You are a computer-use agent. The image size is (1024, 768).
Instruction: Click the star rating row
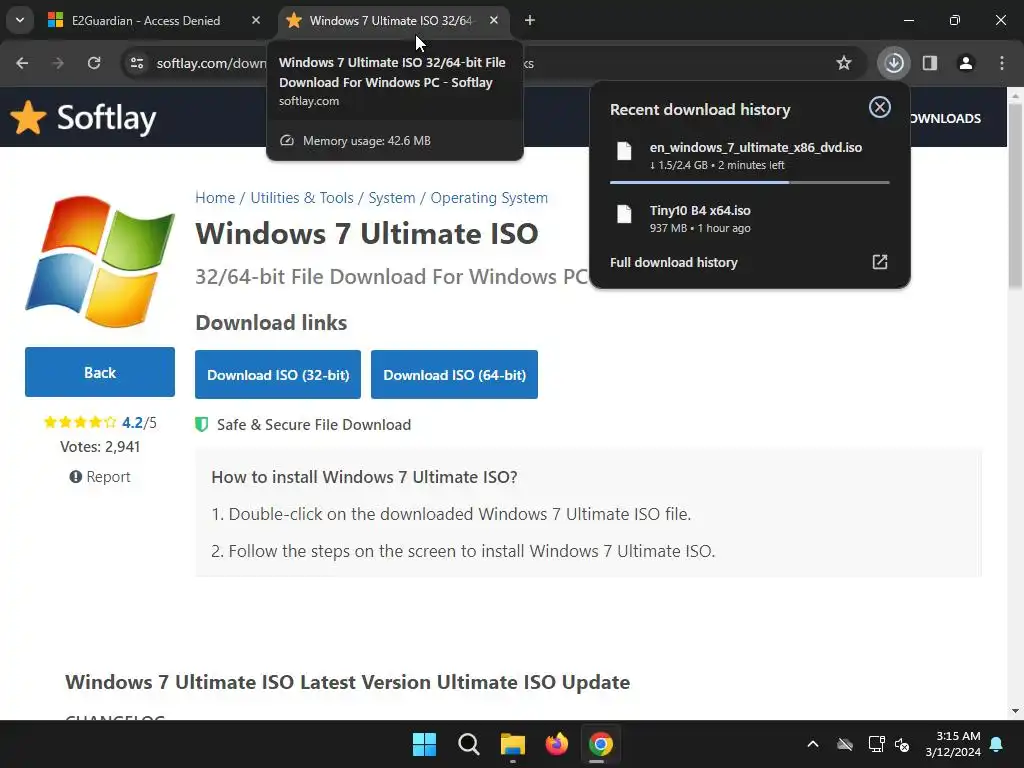point(80,423)
